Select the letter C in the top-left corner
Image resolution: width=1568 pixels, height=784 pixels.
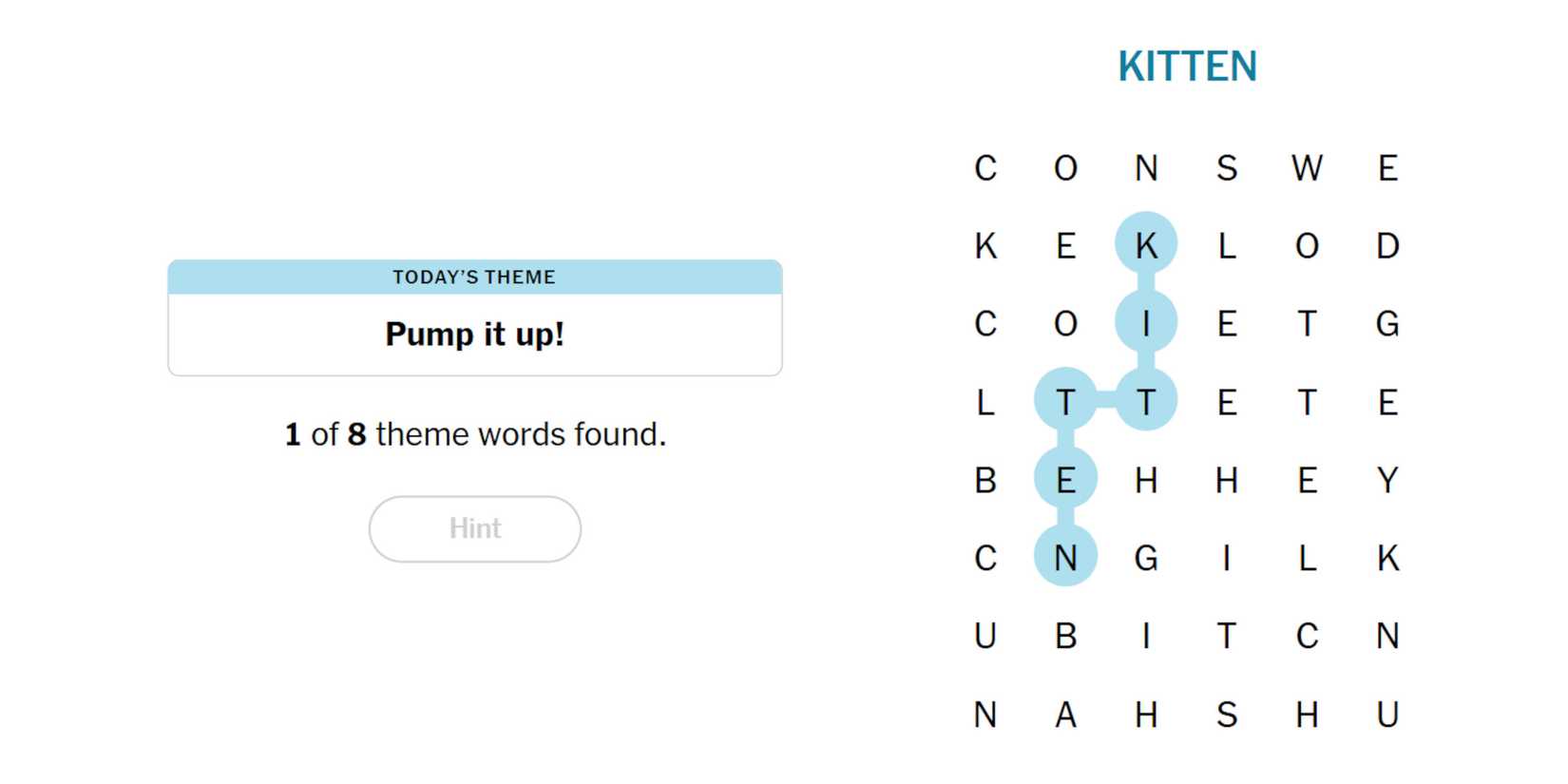click(x=985, y=168)
